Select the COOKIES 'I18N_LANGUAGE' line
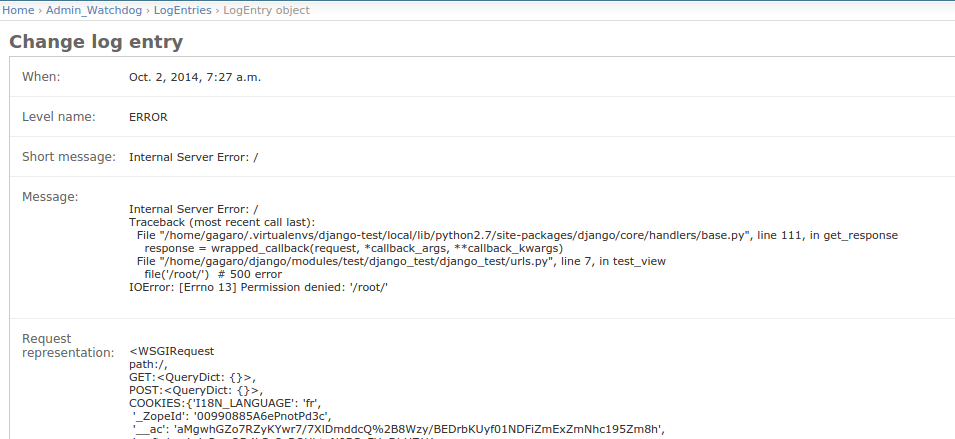This screenshot has width=955, height=439. (225, 403)
